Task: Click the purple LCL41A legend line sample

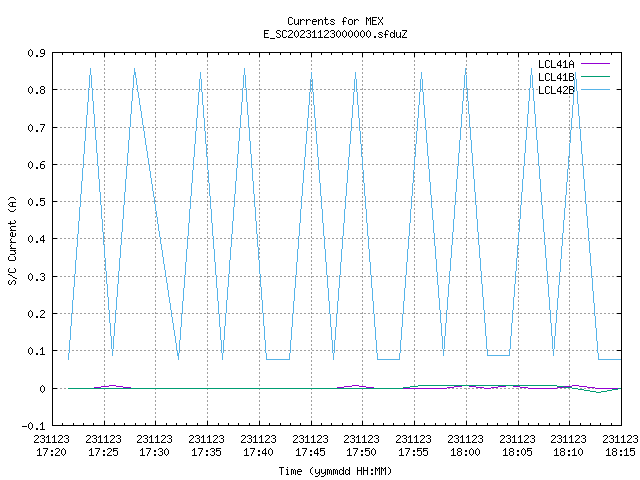Action: (x=595, y=64)
